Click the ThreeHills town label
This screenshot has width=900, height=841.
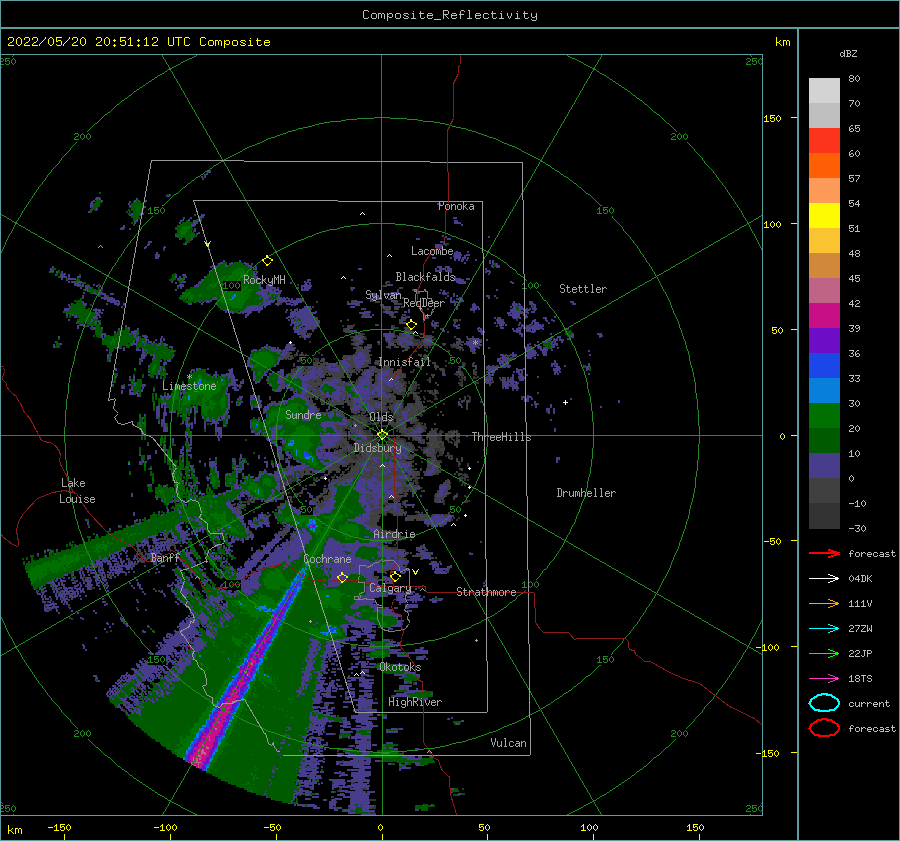[502, 437]
